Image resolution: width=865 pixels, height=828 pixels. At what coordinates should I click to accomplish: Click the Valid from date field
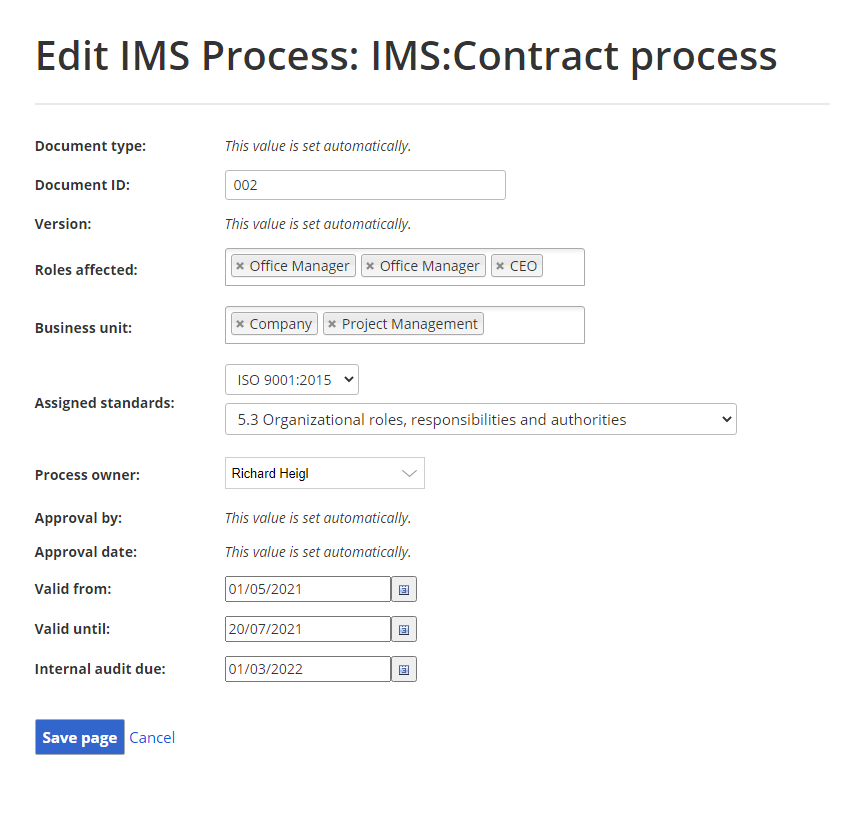pos(308,589)
